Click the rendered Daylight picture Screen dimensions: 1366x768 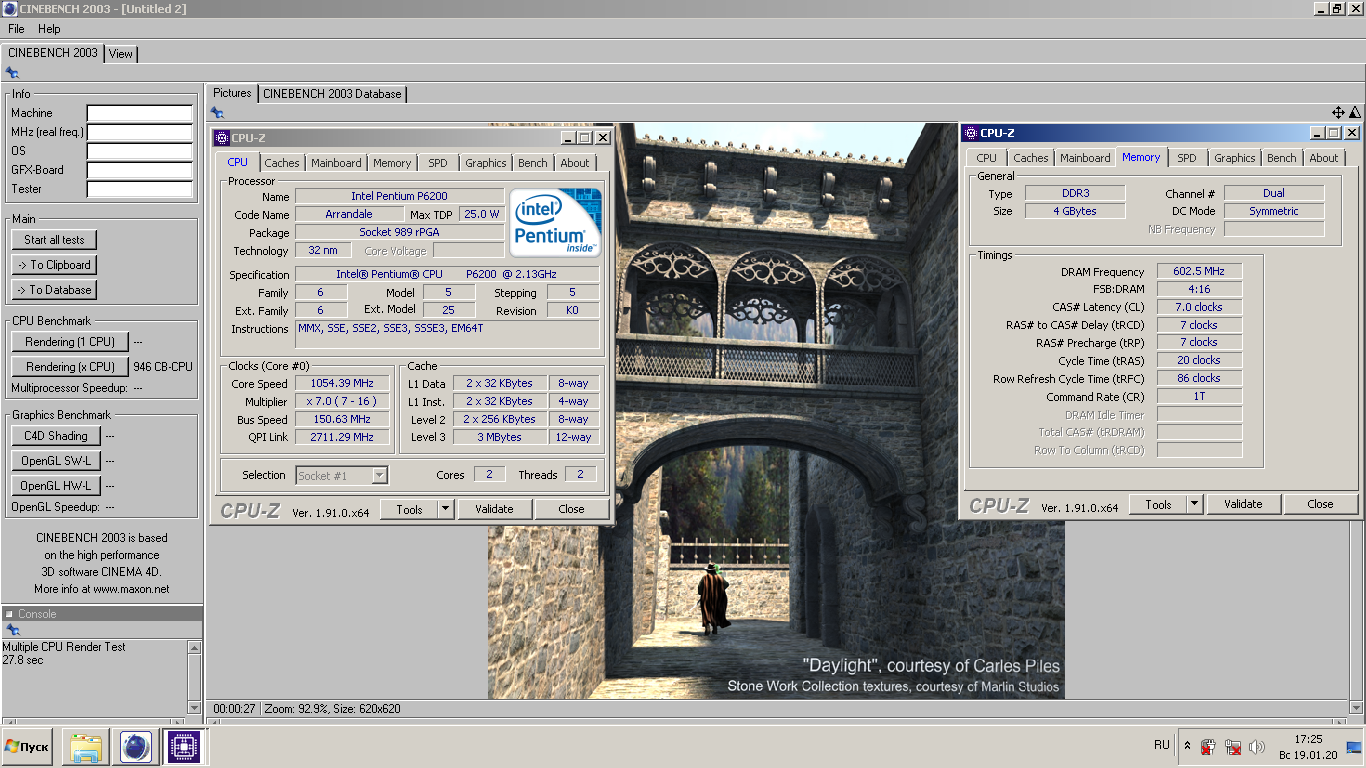click(776, 411)
